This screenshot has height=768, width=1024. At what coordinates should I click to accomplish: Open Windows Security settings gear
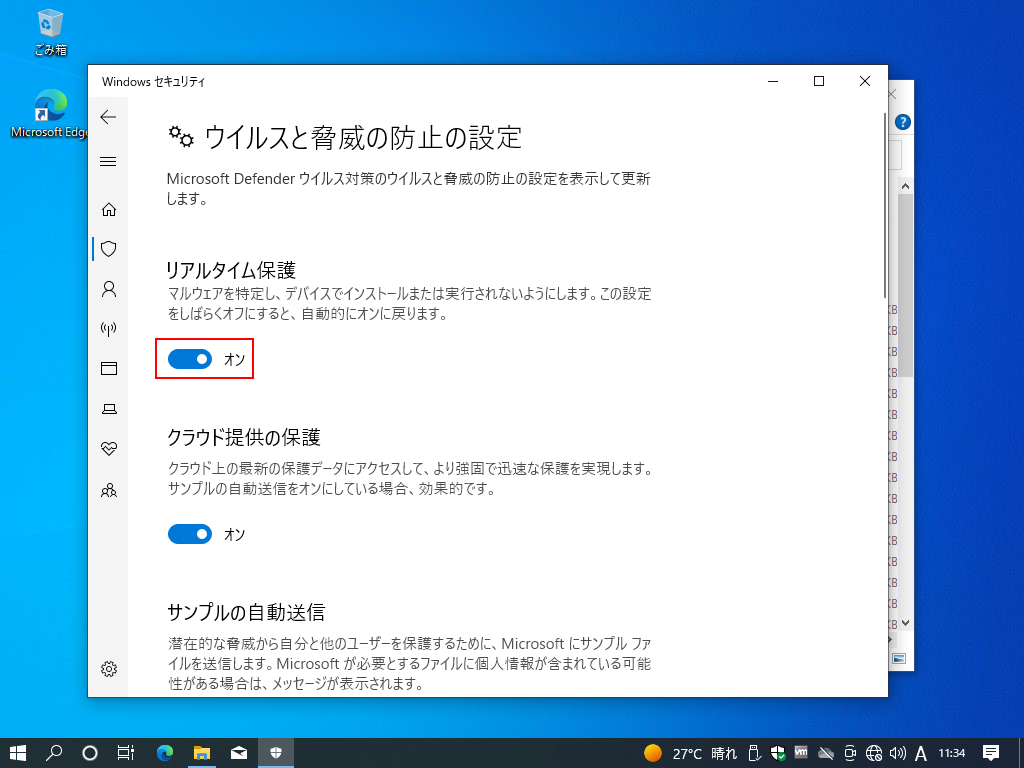coord(109,669)
